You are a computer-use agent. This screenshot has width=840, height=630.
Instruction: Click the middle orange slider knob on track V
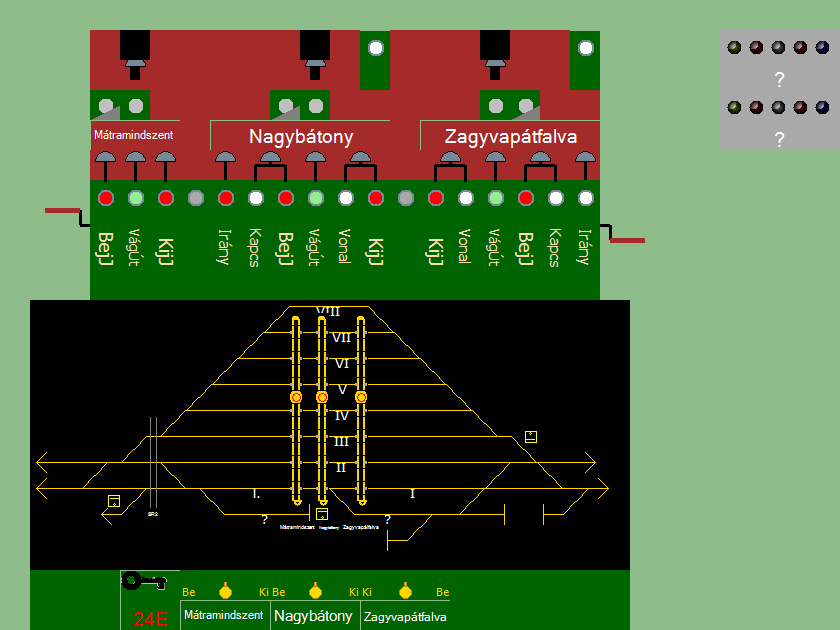pos(322,397)
